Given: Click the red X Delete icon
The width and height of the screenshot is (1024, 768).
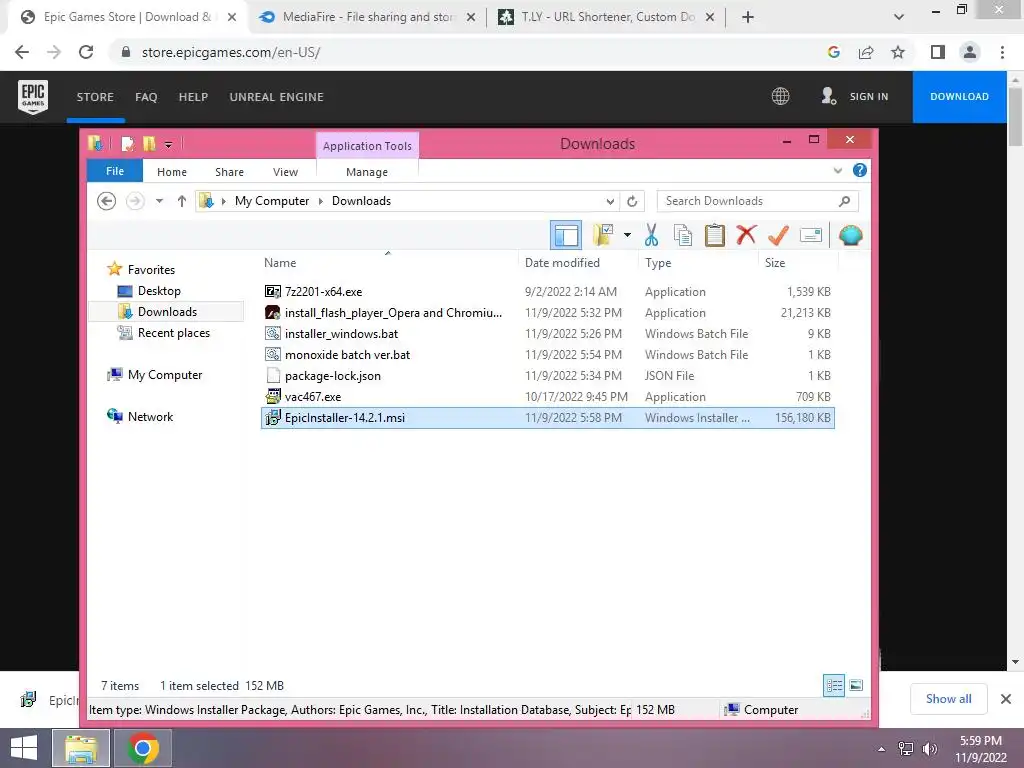Looking at the screenshot, I should pyautogui.click(x=746, y=234).
